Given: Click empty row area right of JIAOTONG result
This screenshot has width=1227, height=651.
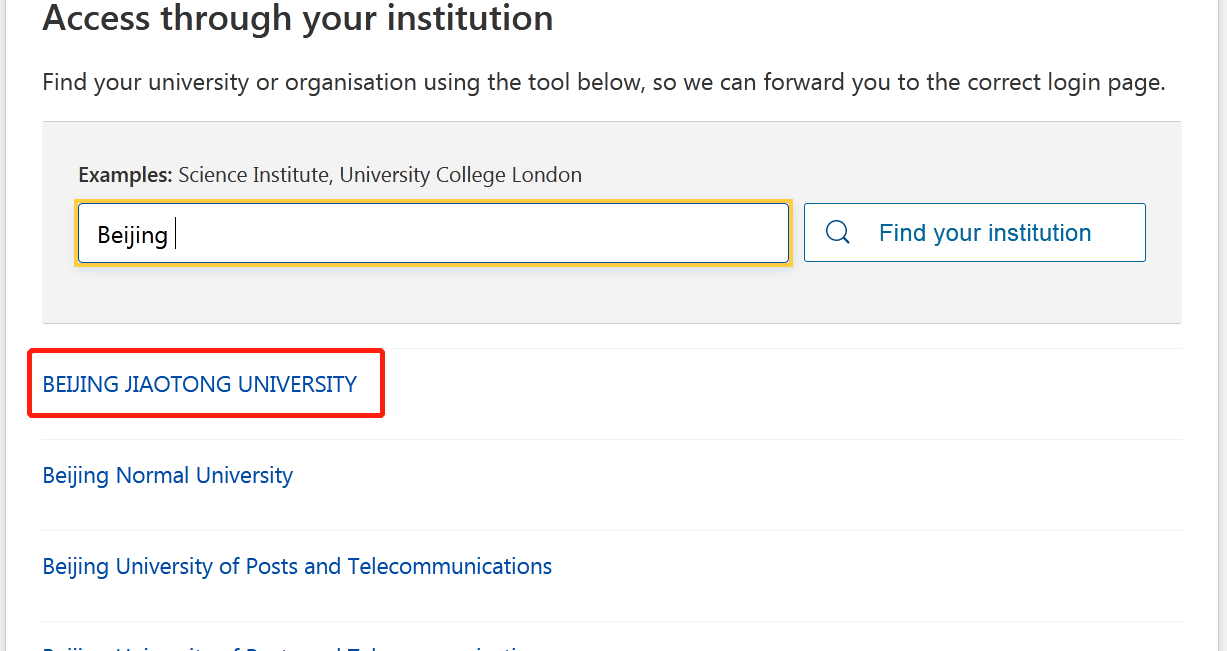Looking at the screenshot, I should pyautogui.click(x=780, y=385).
